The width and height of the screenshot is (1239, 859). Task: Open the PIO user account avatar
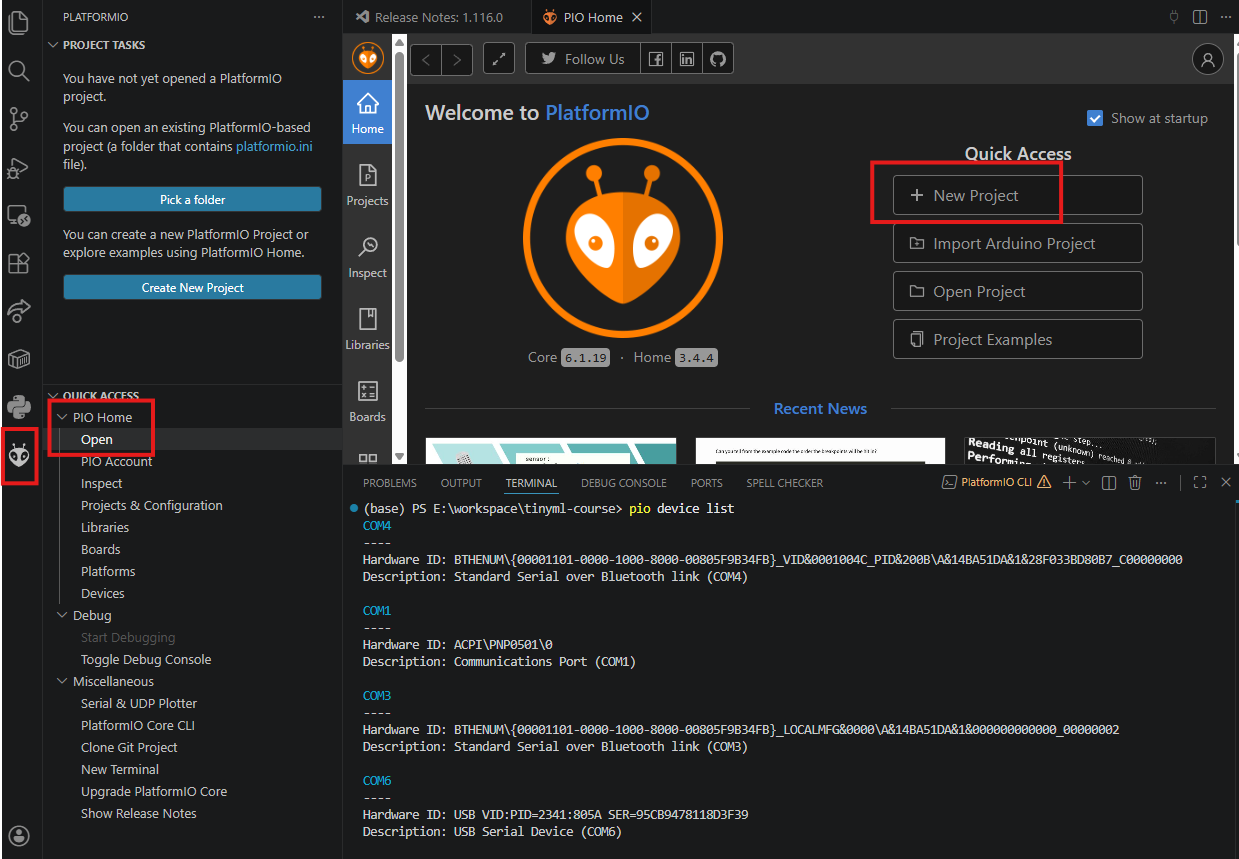coord(1208,59)
